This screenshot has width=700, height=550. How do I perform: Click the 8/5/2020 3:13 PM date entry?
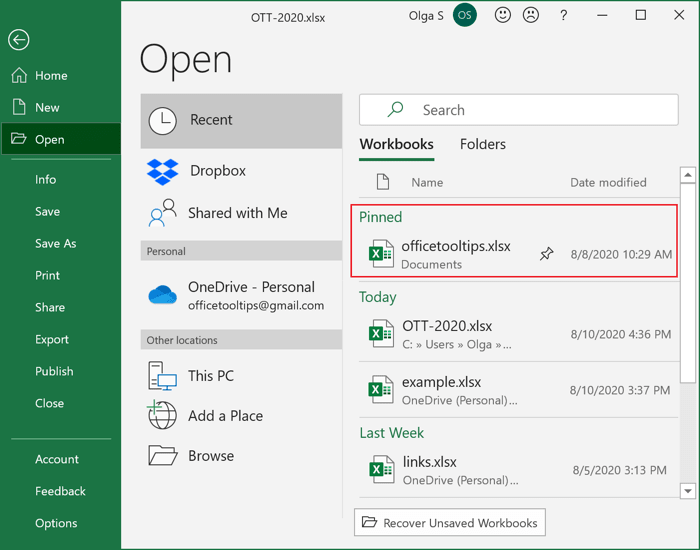[620, 470]
